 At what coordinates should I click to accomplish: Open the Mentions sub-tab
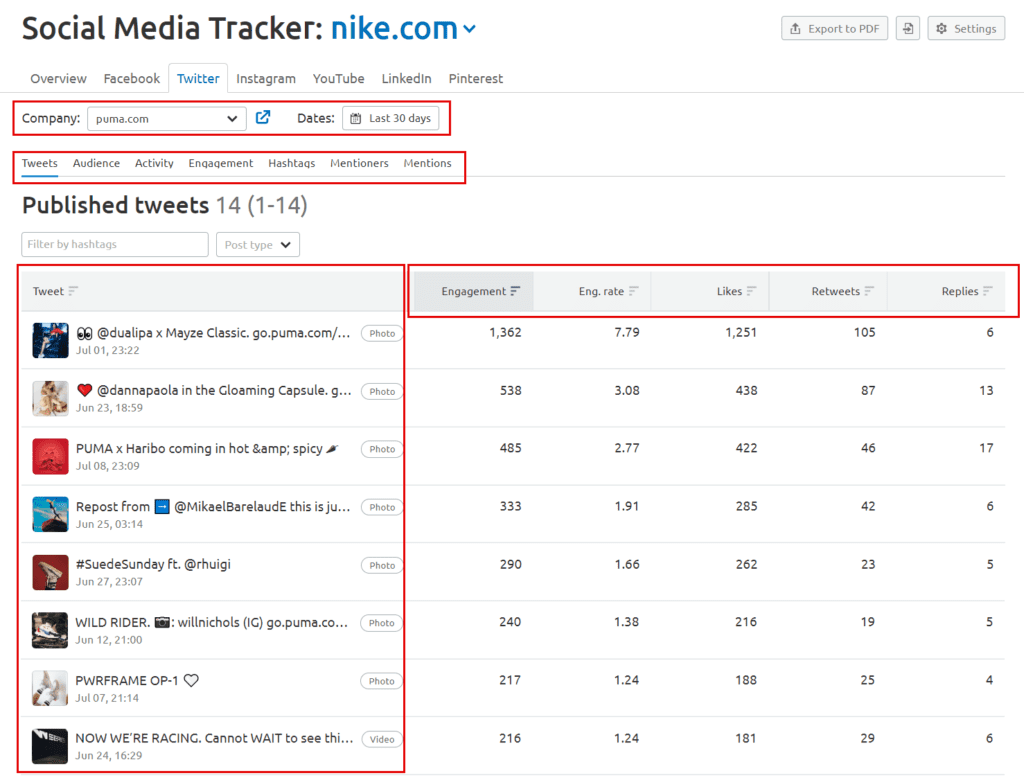coord(427,163)
